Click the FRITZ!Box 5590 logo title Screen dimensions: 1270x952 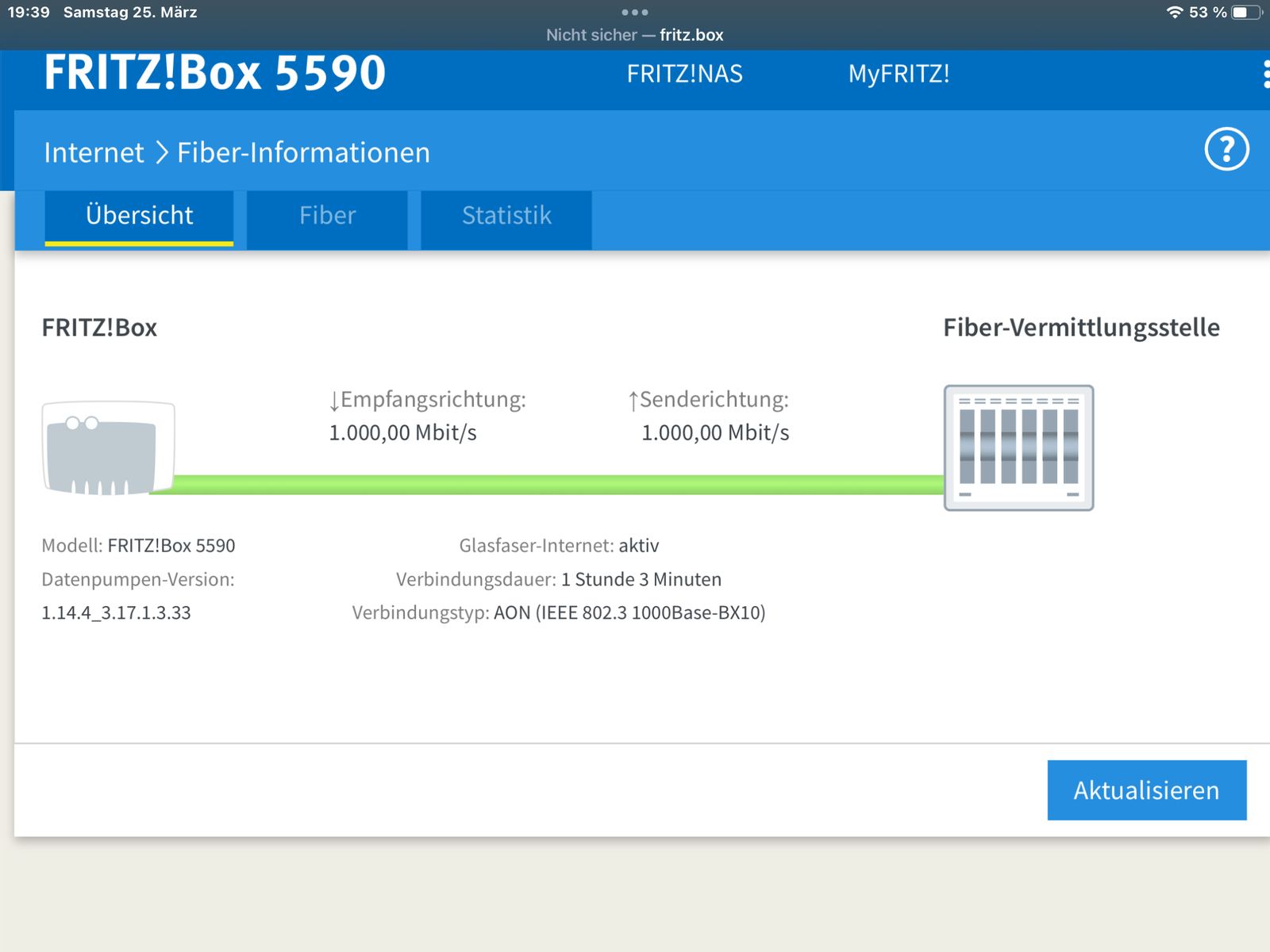[x=214, y=72]
